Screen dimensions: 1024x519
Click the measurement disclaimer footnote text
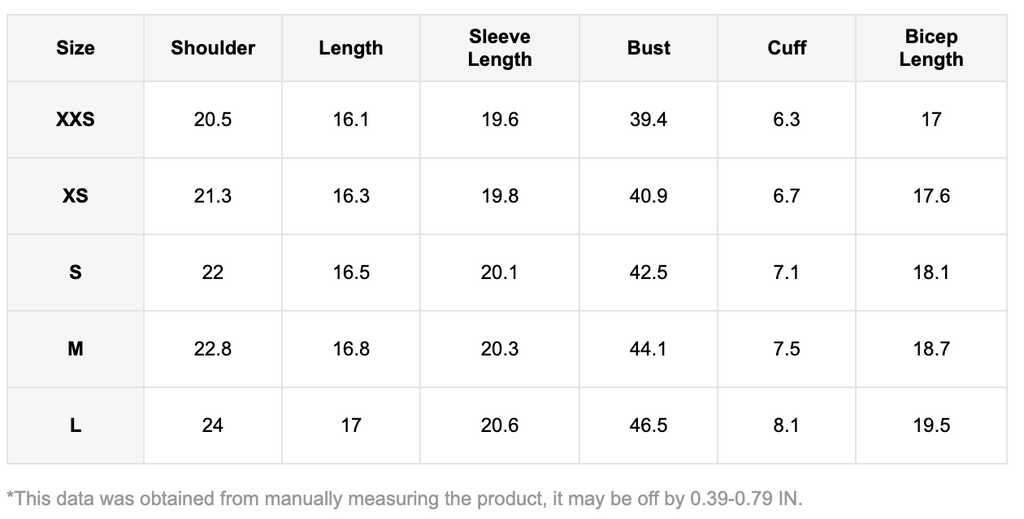(405, 497)
